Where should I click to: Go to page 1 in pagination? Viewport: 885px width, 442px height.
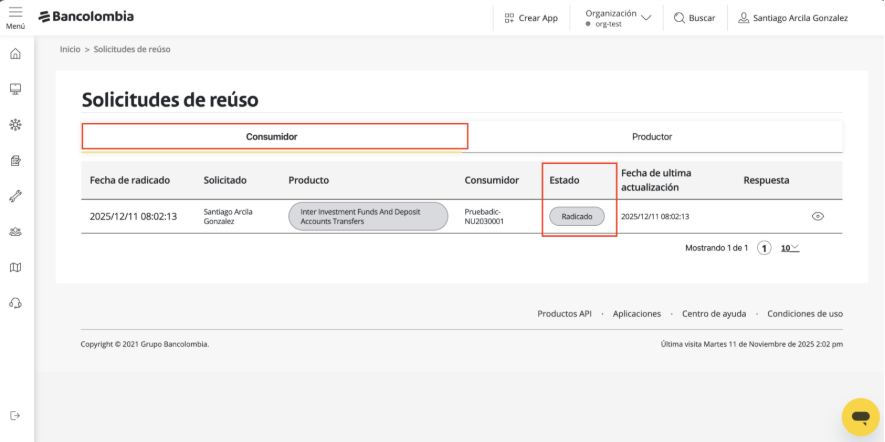[764, 248]
